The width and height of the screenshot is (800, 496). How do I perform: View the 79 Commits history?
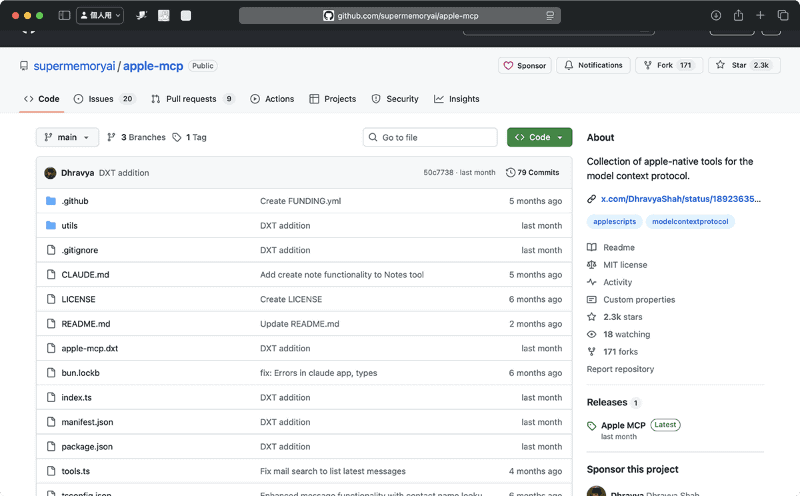click(x=533, y=172)
